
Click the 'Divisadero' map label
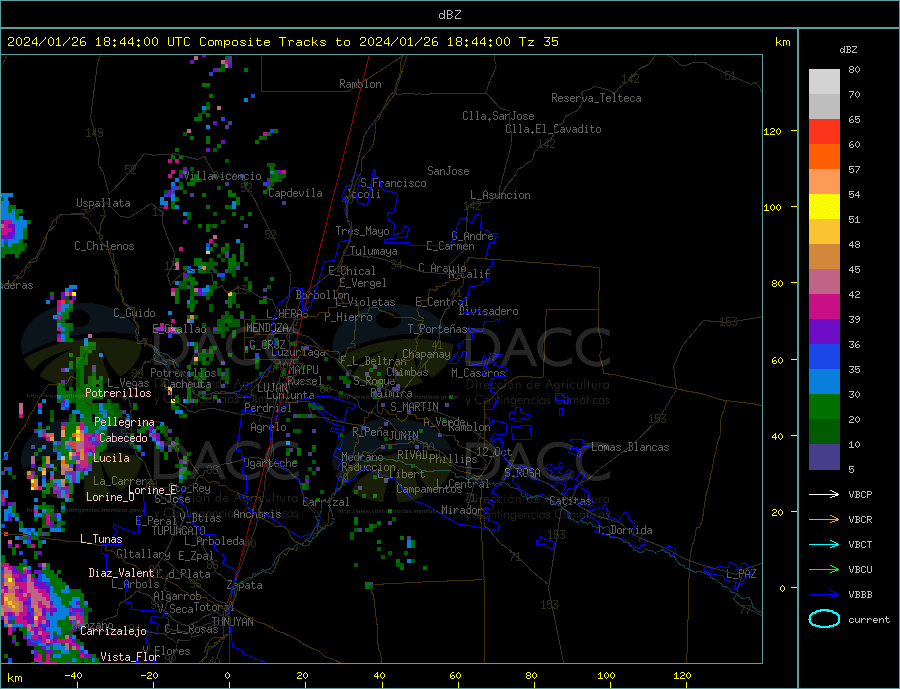pos(488,311)
